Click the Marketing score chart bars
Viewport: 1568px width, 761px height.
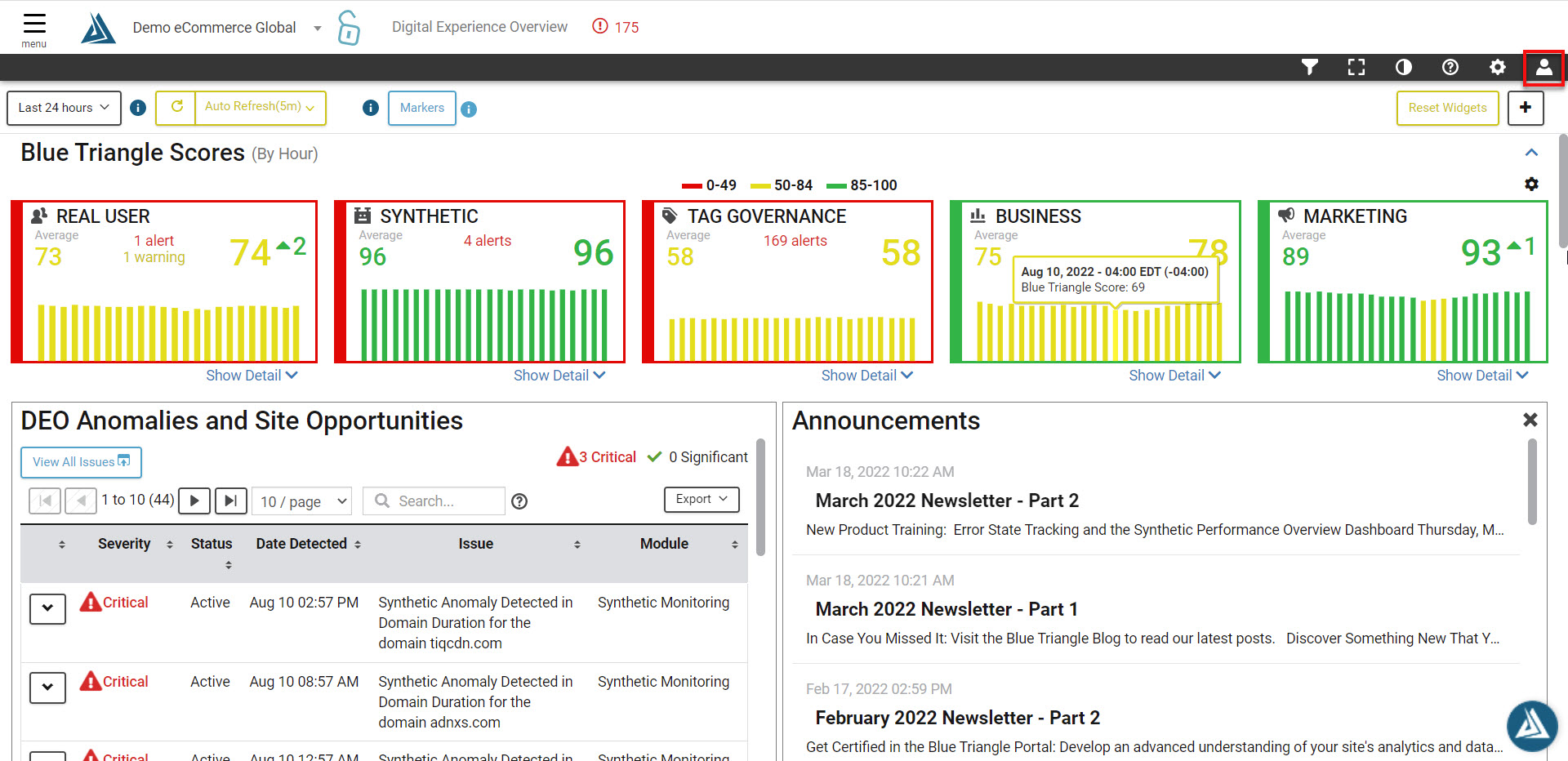point(1407,327)
